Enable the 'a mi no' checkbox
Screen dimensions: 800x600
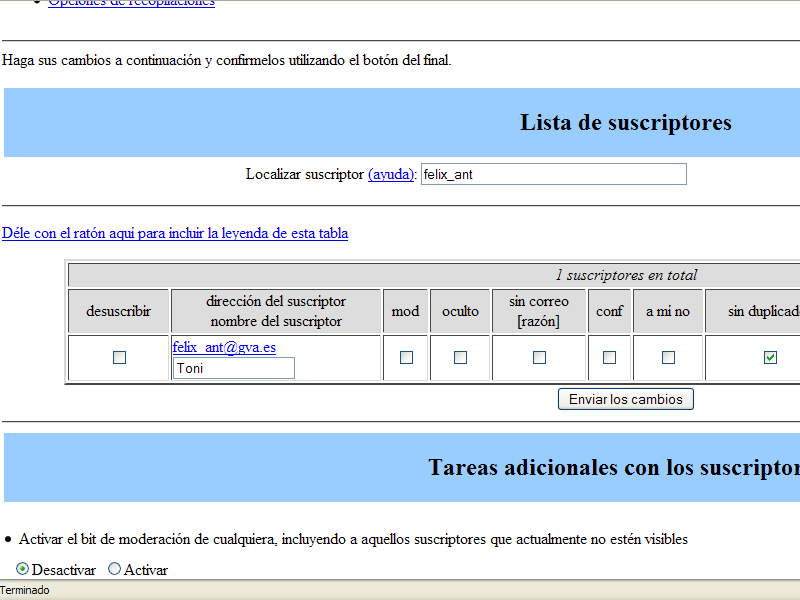[x=668, y=357]
